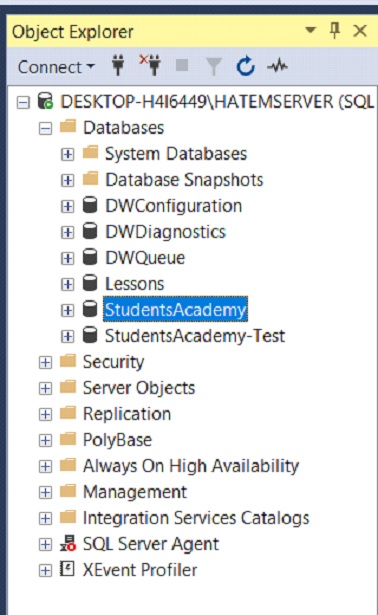Toggle the auto-hide pin icon
Image resolution: width=378 pixels, height=615 pixels.
[334, 30]
